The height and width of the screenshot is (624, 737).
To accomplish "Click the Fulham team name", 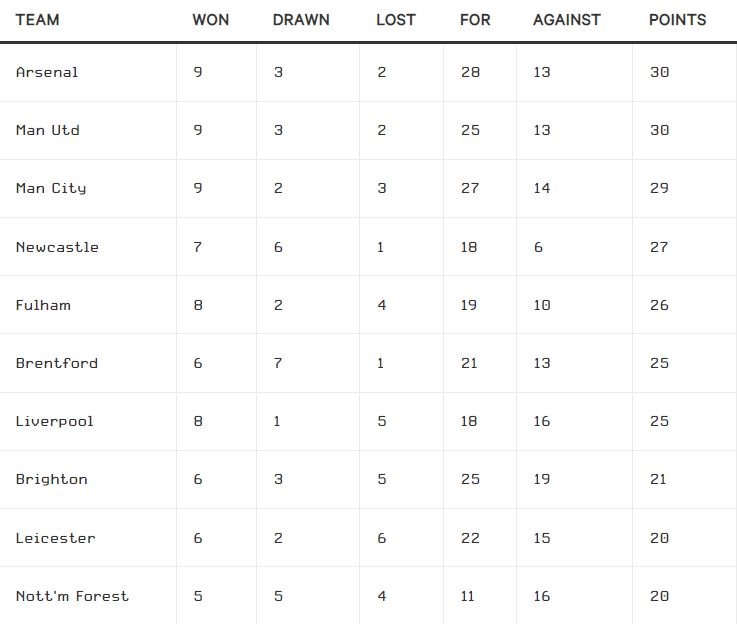I will (43, 305).
